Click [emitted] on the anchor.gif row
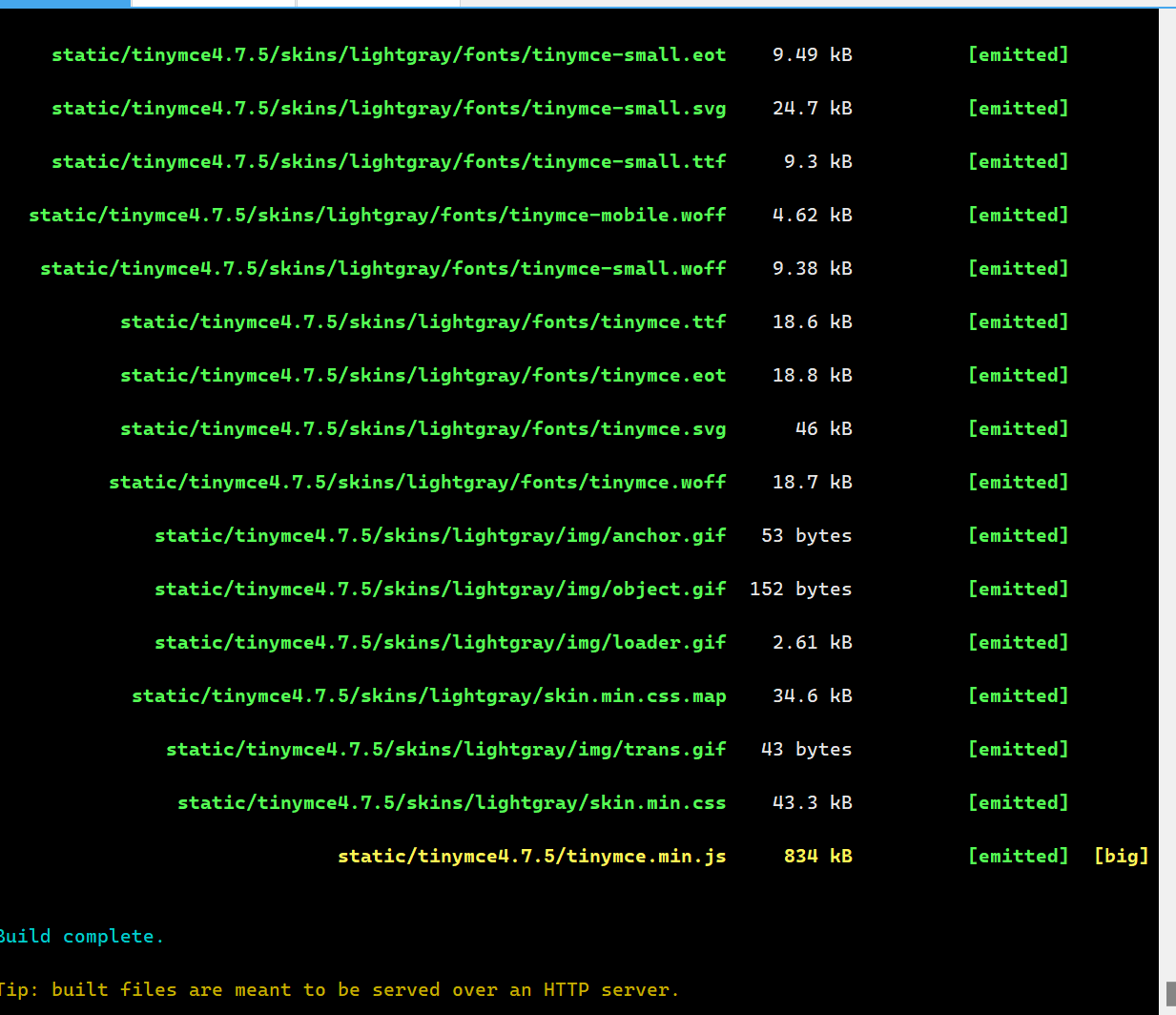1176x1015 pixels. click(1019, 536)
